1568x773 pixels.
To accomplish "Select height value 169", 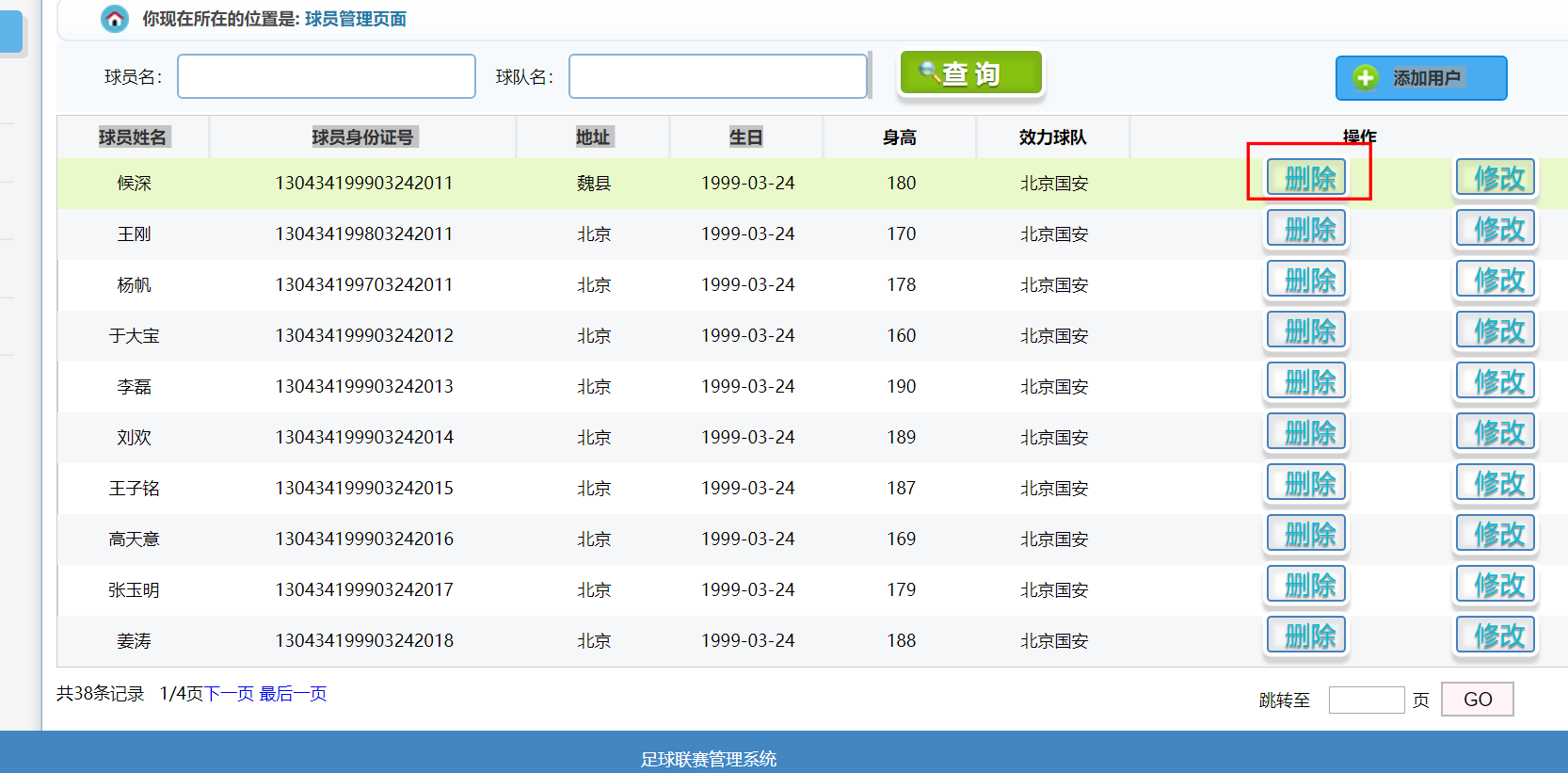I will coord(901,539).
